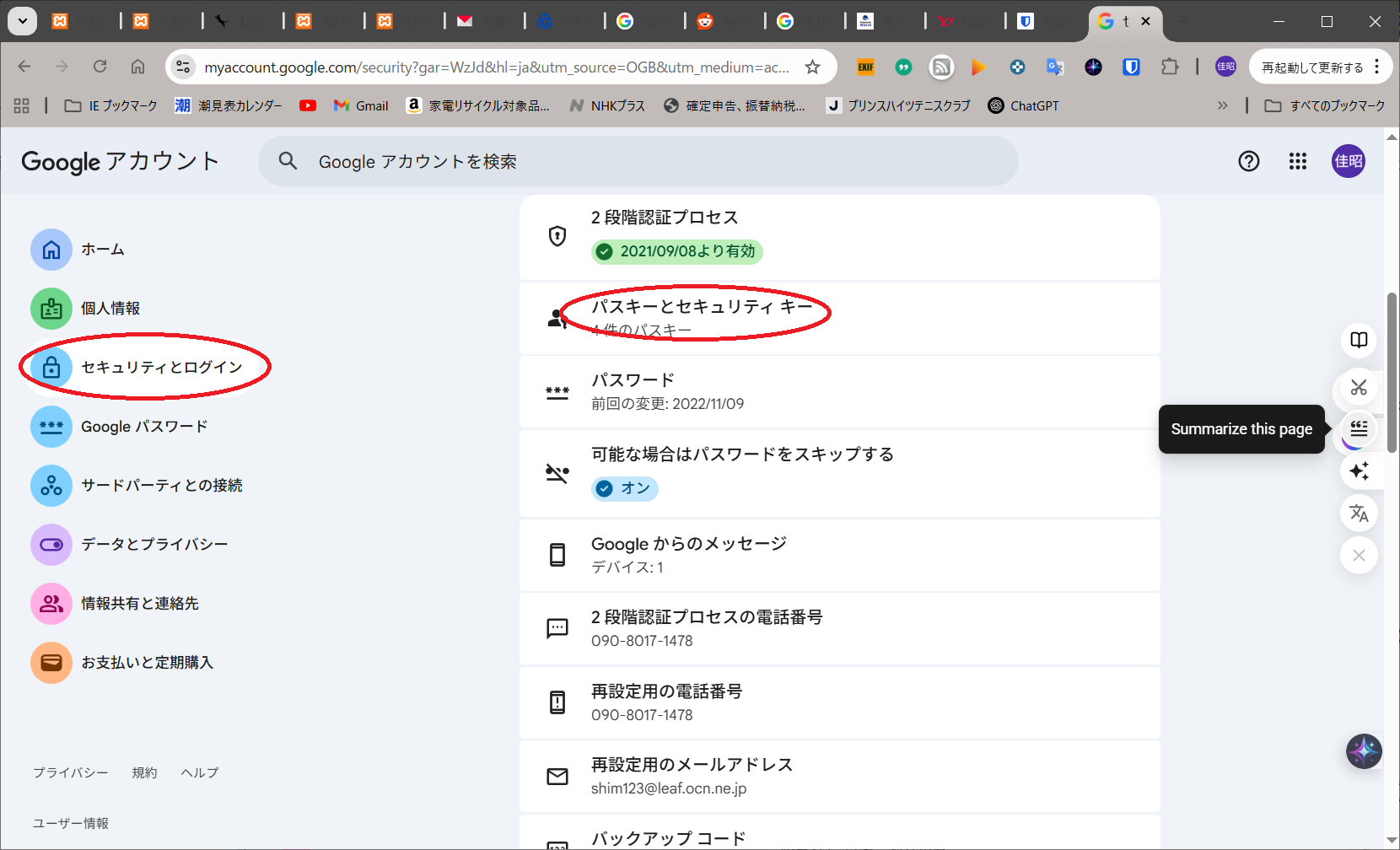Open the Google apps grid icon

click(x=1297, y=161)
